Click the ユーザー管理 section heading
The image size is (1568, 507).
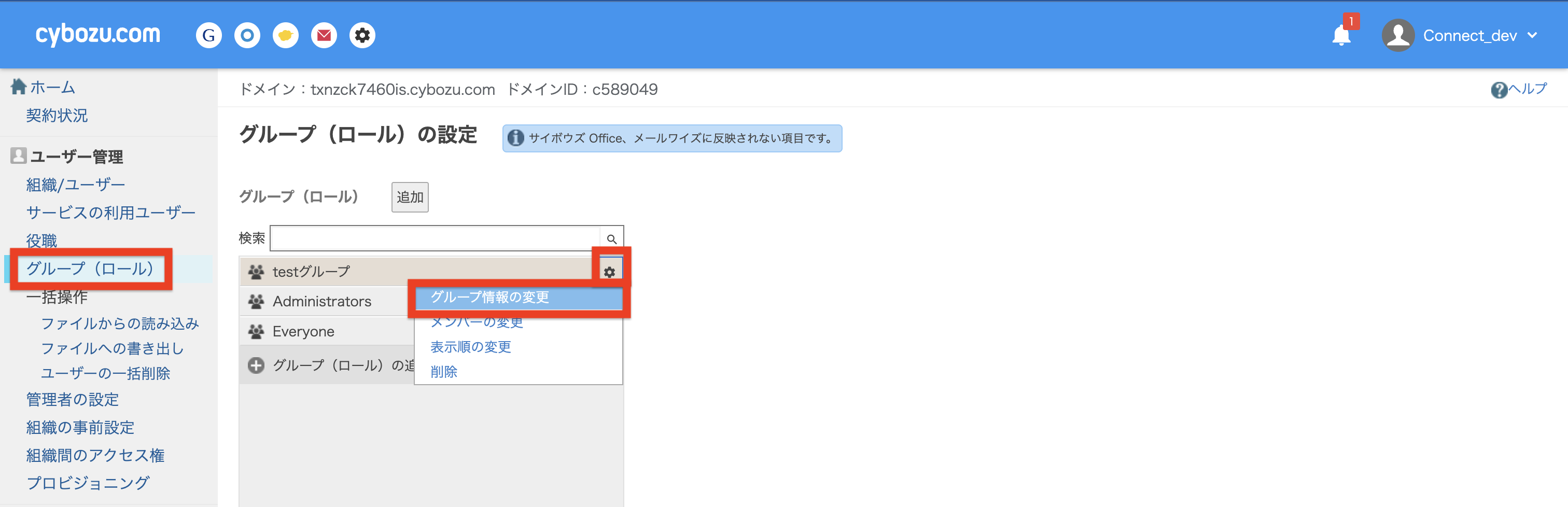pos(77,157)
